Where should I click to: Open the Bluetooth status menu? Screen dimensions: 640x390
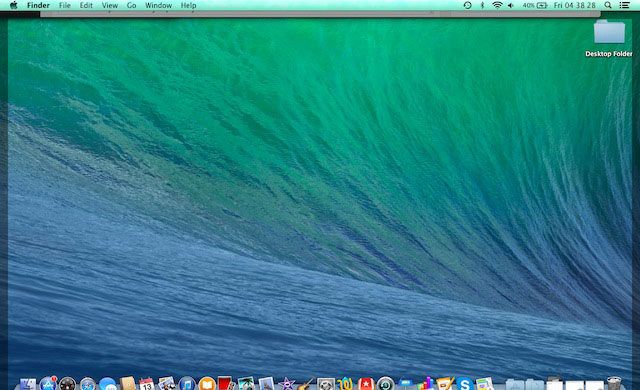(482, 5)
